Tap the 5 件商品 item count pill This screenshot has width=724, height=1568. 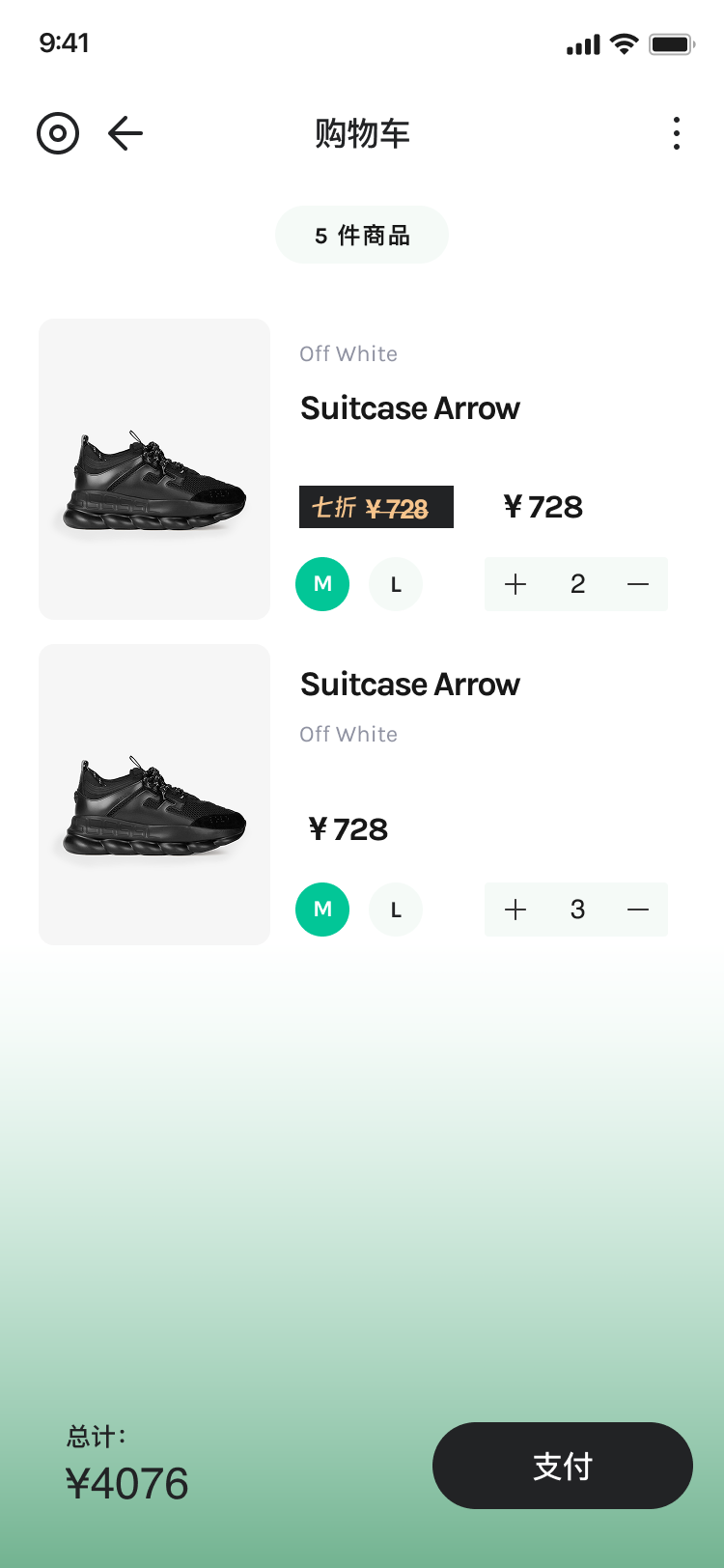[x=362, y=235]
